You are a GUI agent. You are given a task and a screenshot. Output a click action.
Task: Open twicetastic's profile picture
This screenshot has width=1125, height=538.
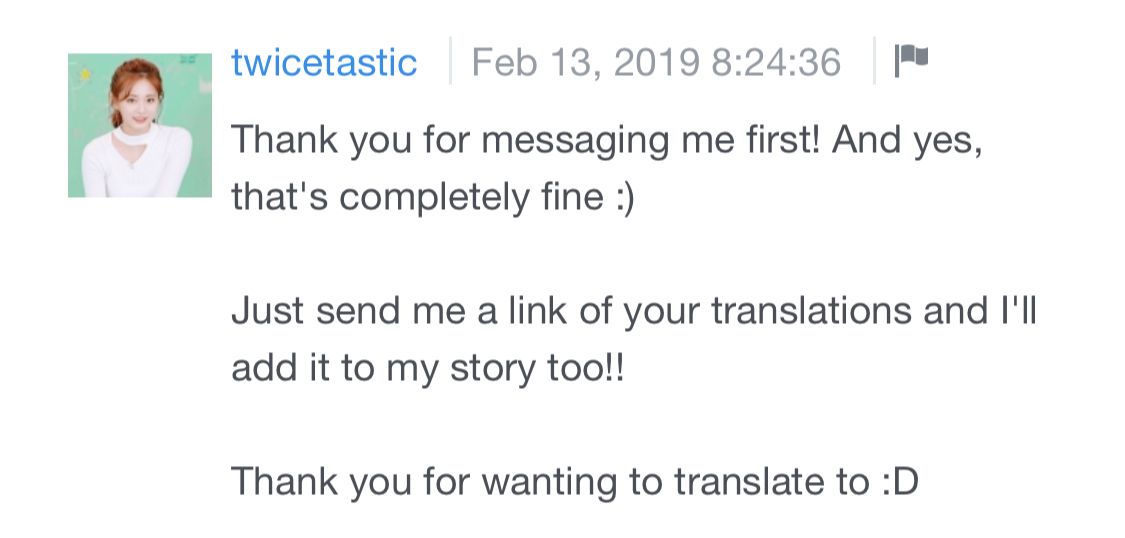point(140,125)
